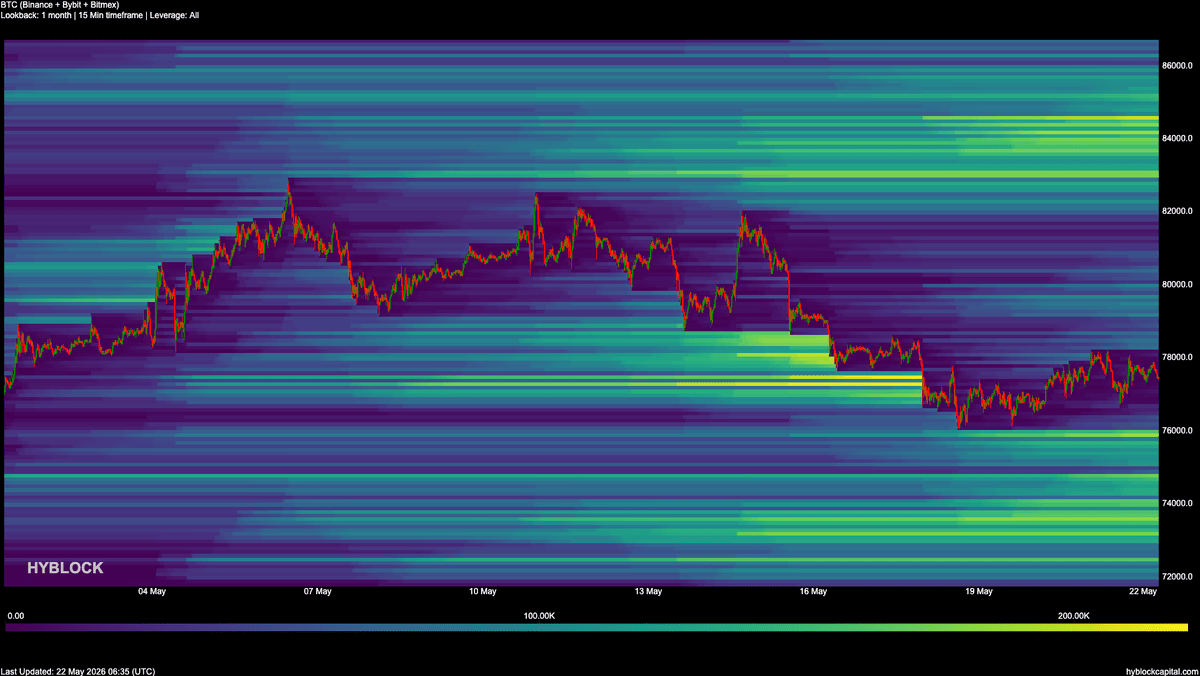The width and height of the screenshot is (1200, 676).
Task: Select the 78000.0 price level label
Action: [x=1178, y=357]
